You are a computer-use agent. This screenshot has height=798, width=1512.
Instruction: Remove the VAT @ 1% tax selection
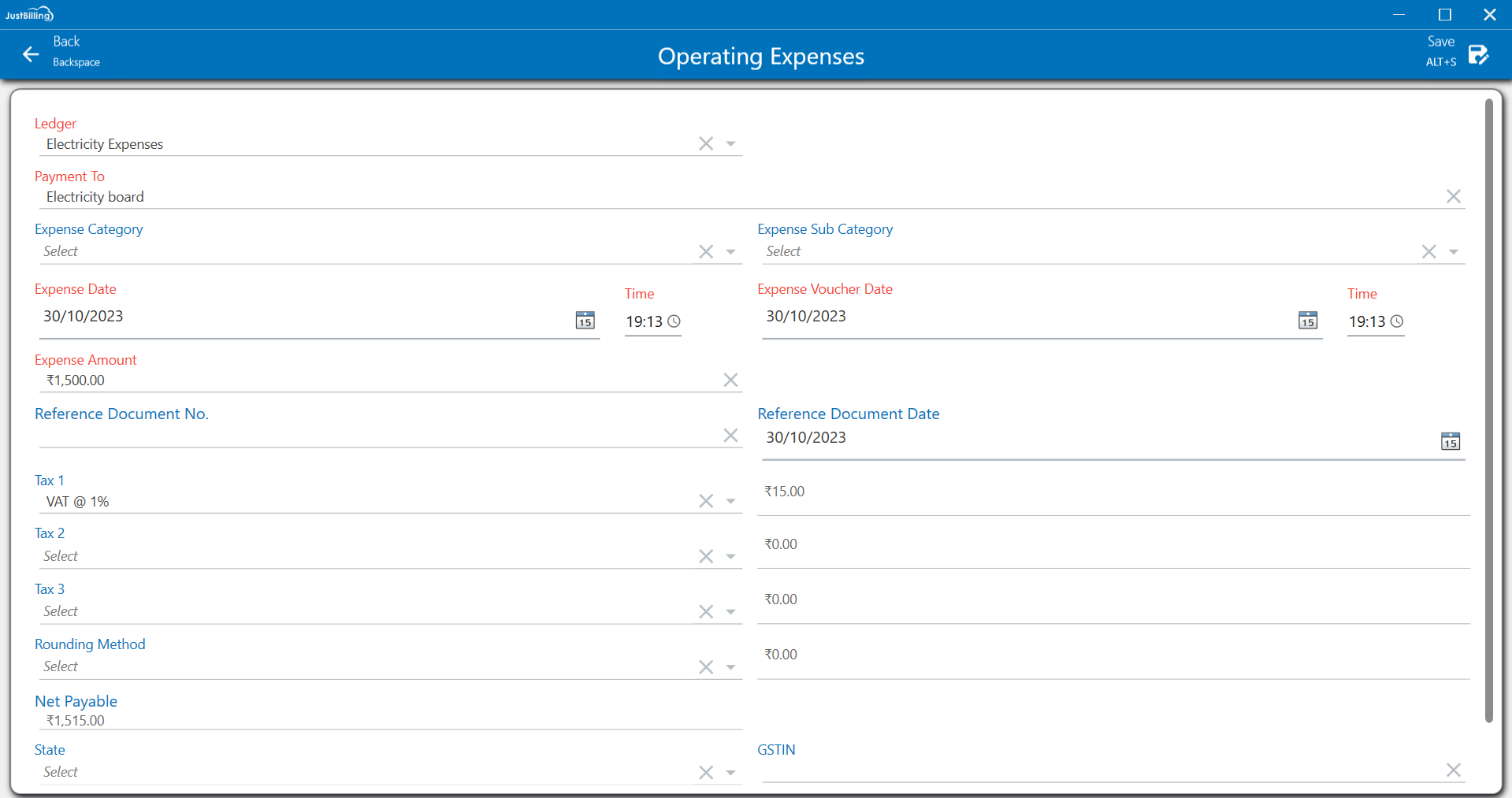706,501
